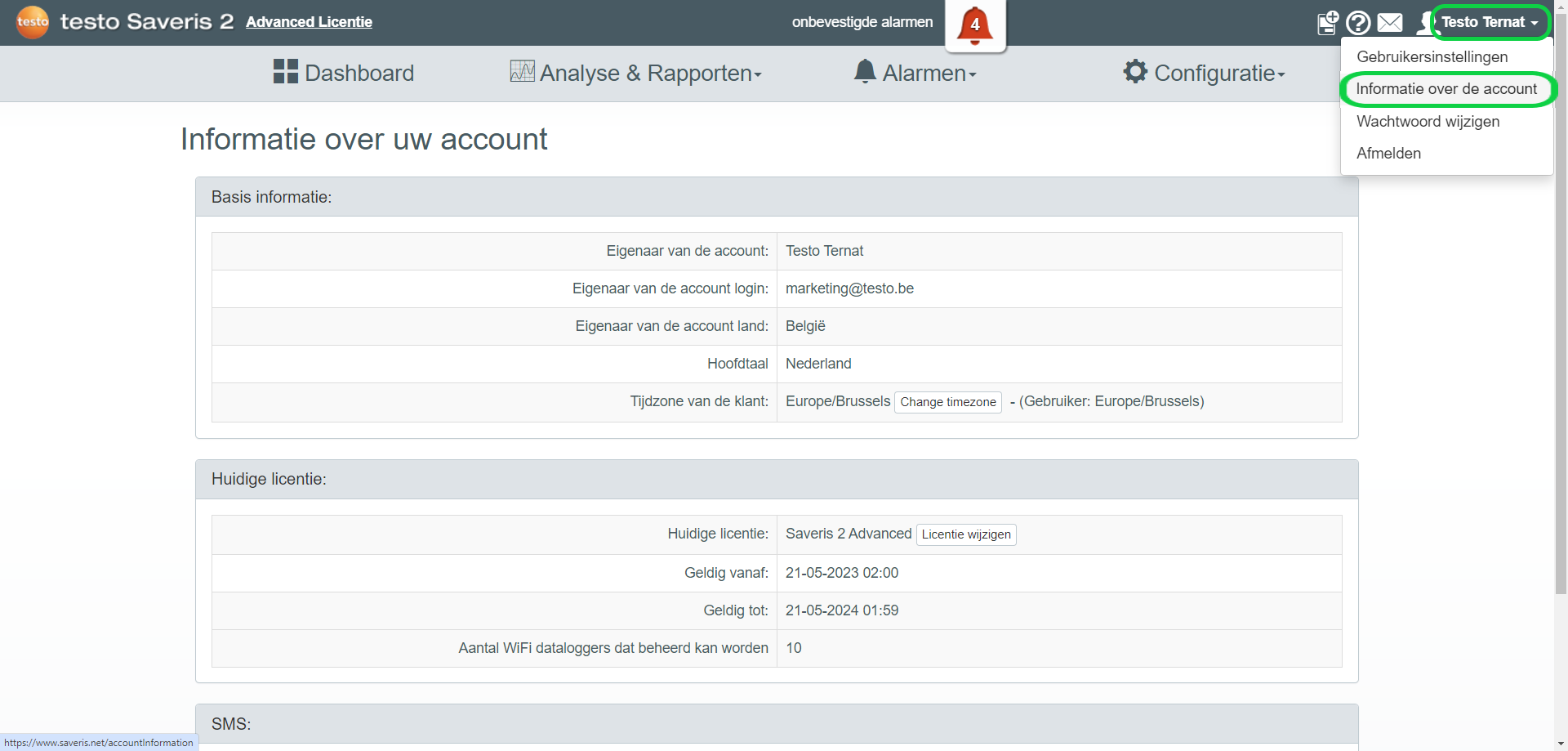Click the België country value
The width and height of the screenshot is (1568, 751).
point(805,326)
